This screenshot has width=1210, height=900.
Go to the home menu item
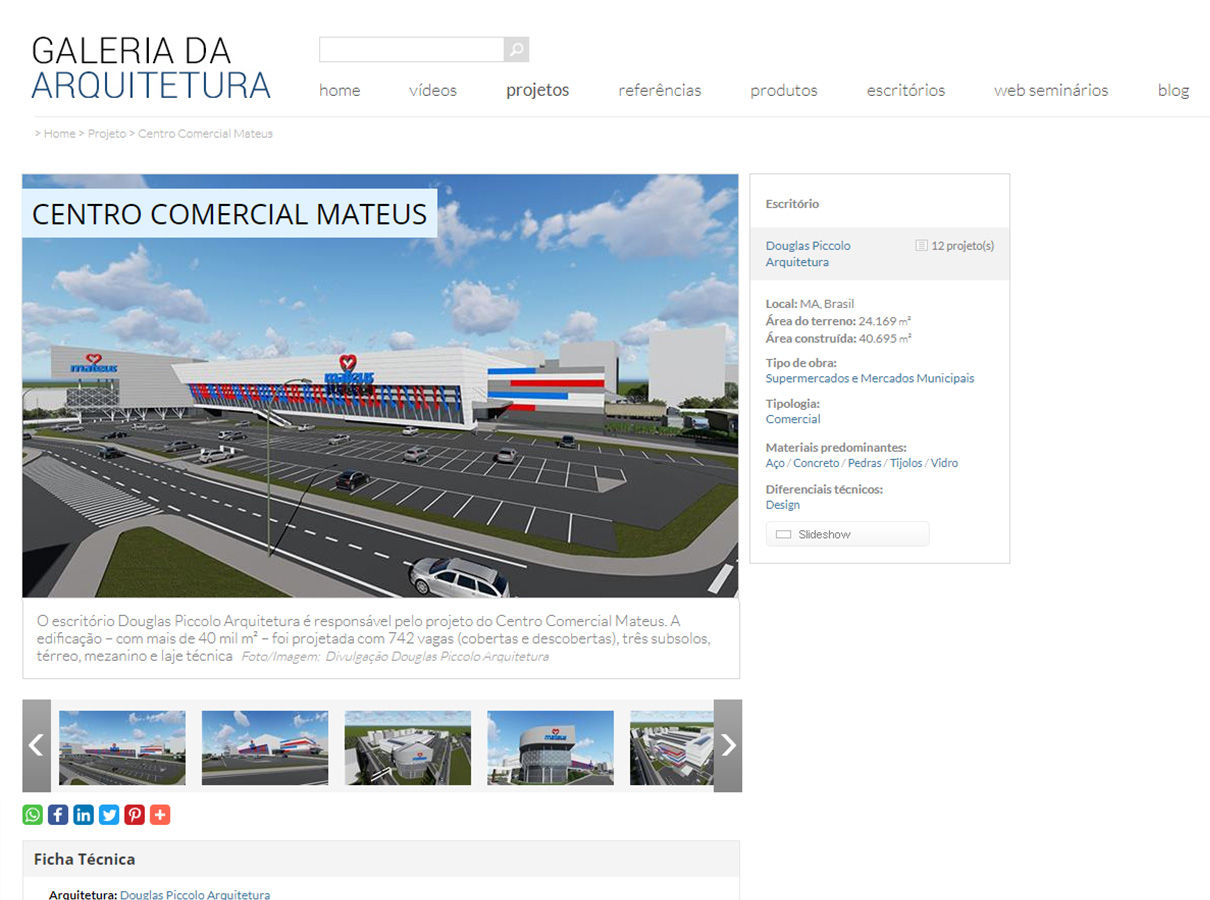tap(340, 90)
